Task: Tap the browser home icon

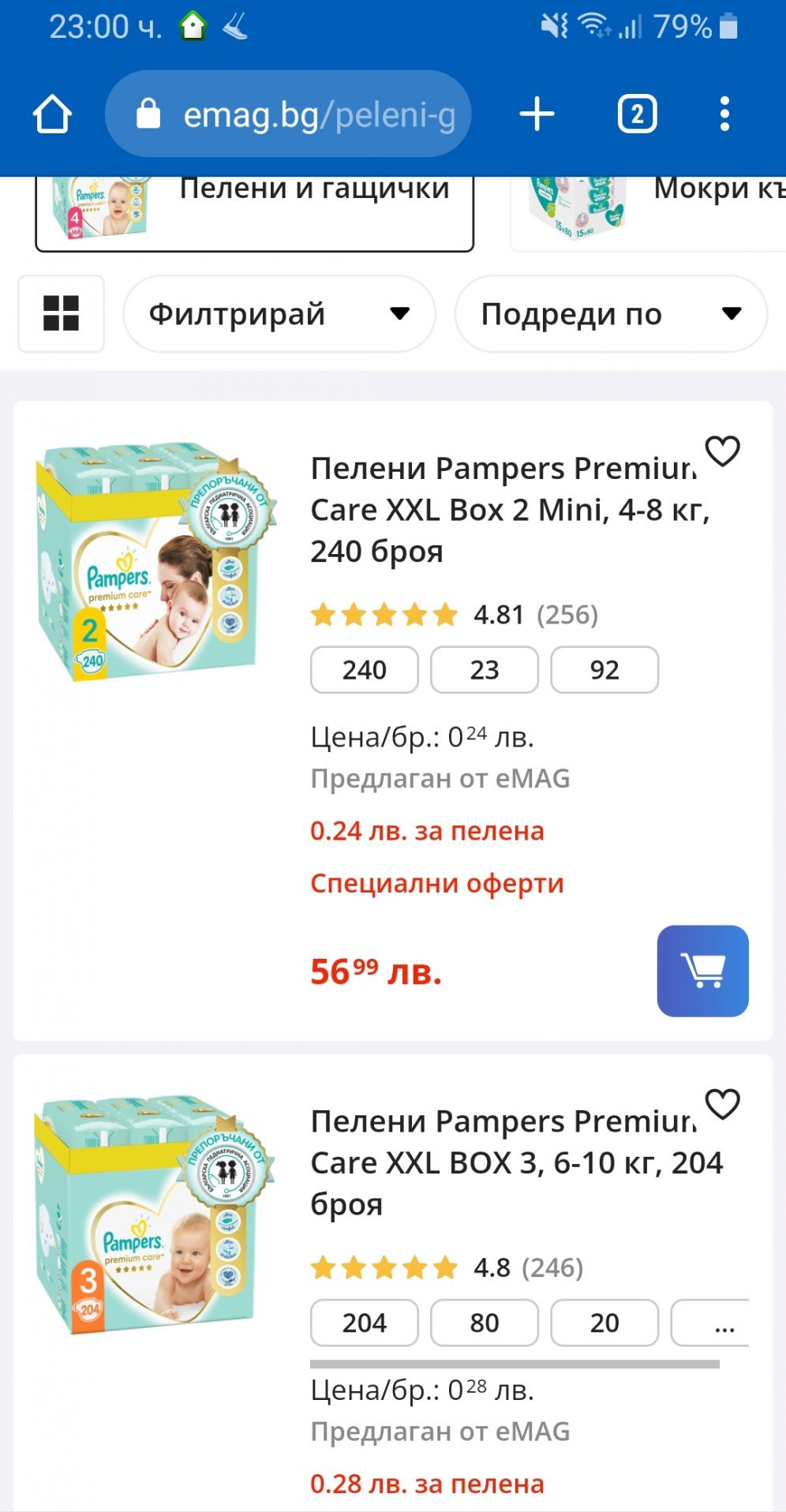Action: click(52, 114)
